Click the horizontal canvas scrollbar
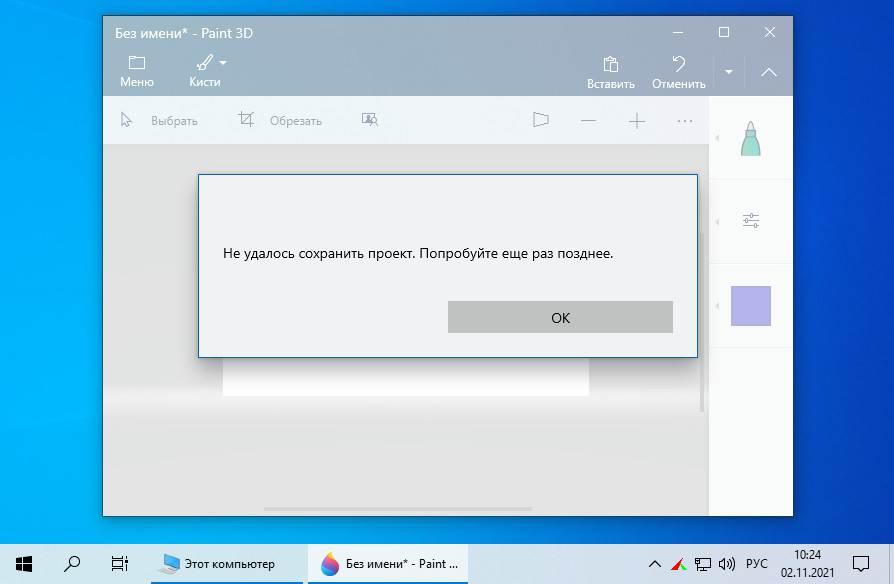The height and width of the screenshot is (584, 894). coord(397,509)
